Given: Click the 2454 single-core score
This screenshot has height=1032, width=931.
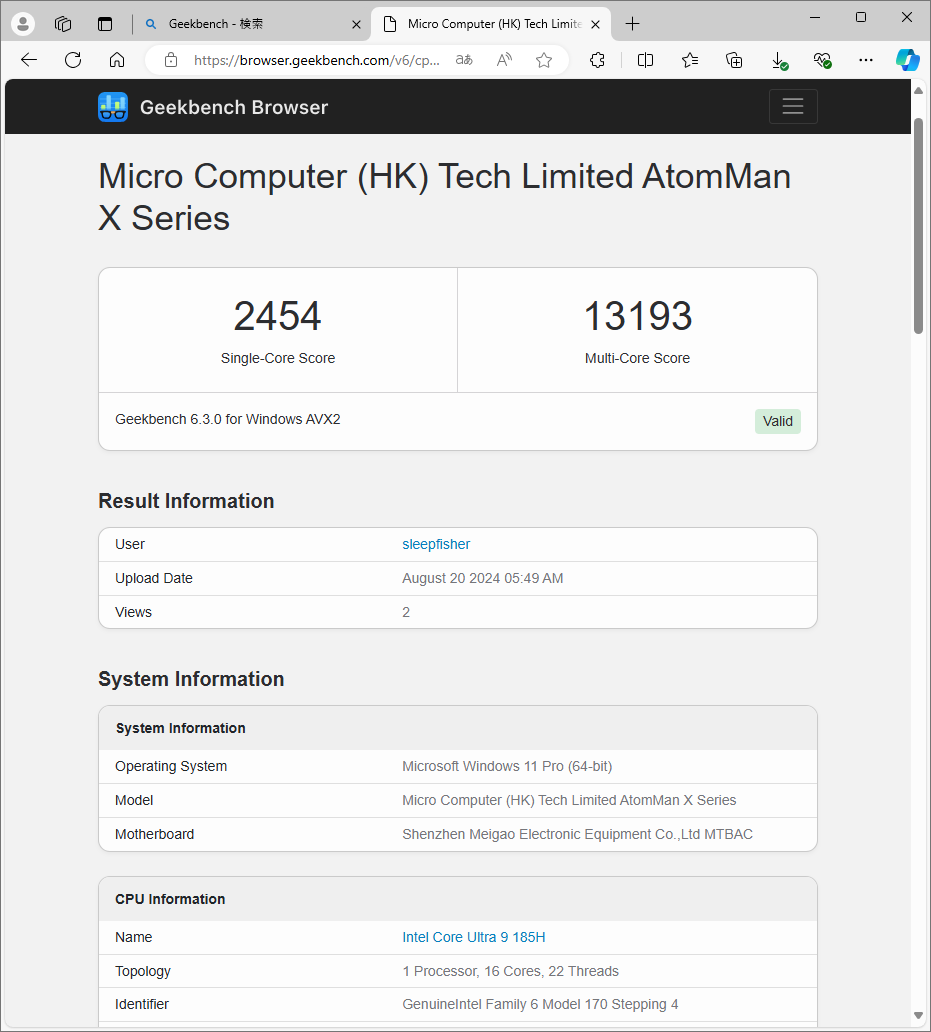Looking at the screenshot, I should (x=277, y=316).
